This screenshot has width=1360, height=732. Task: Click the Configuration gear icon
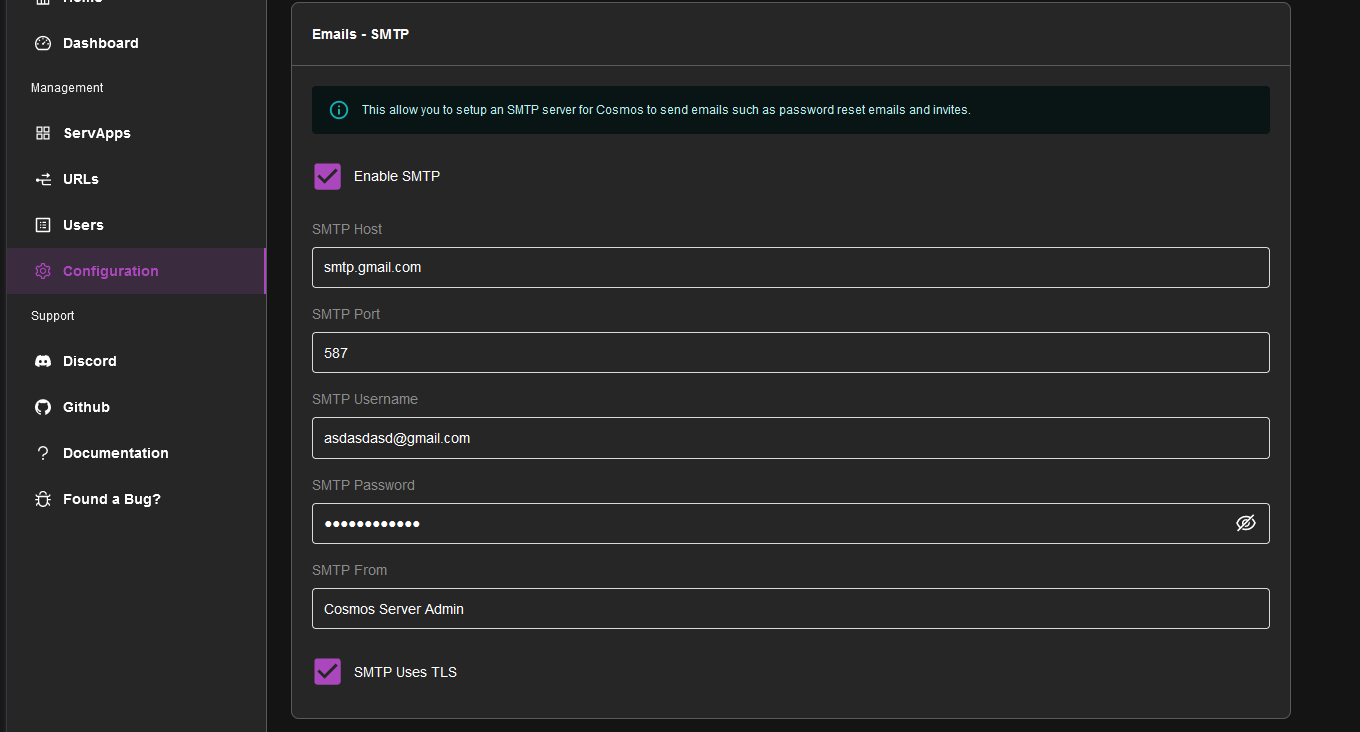click(43, 271)
